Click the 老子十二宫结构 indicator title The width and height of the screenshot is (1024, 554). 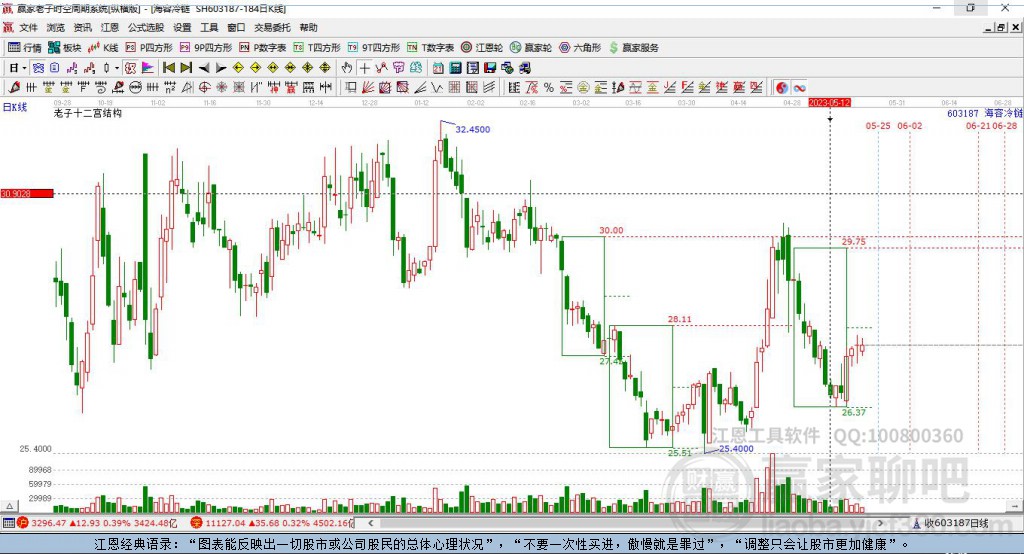click(x=88, y=113)
